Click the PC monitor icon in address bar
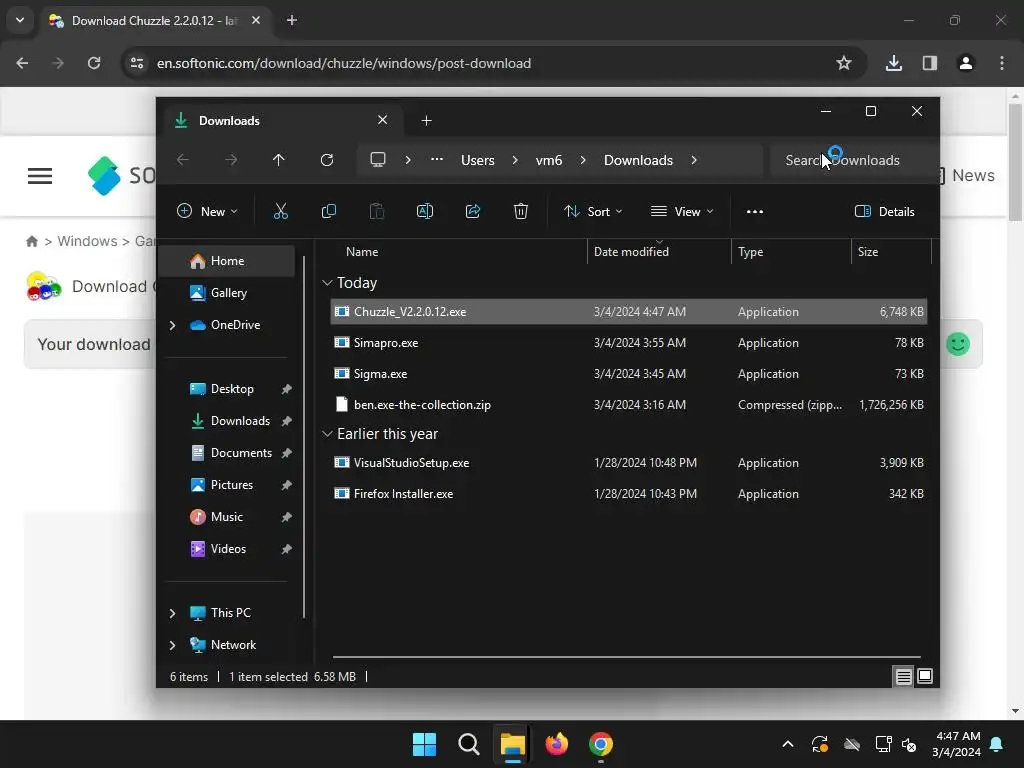The height and width of the screenshot is (768, 1024). pos(378,160)
